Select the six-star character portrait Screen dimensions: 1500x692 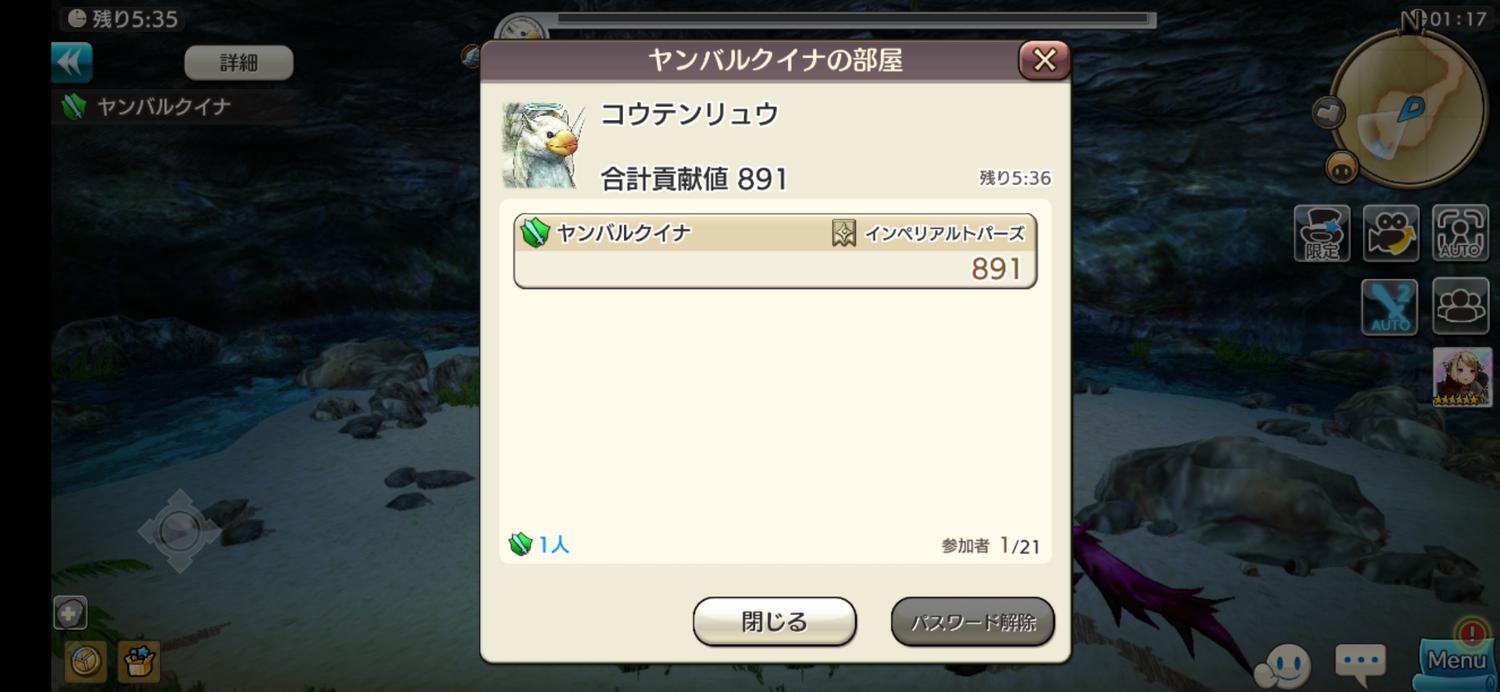(x=1462, y=377)
